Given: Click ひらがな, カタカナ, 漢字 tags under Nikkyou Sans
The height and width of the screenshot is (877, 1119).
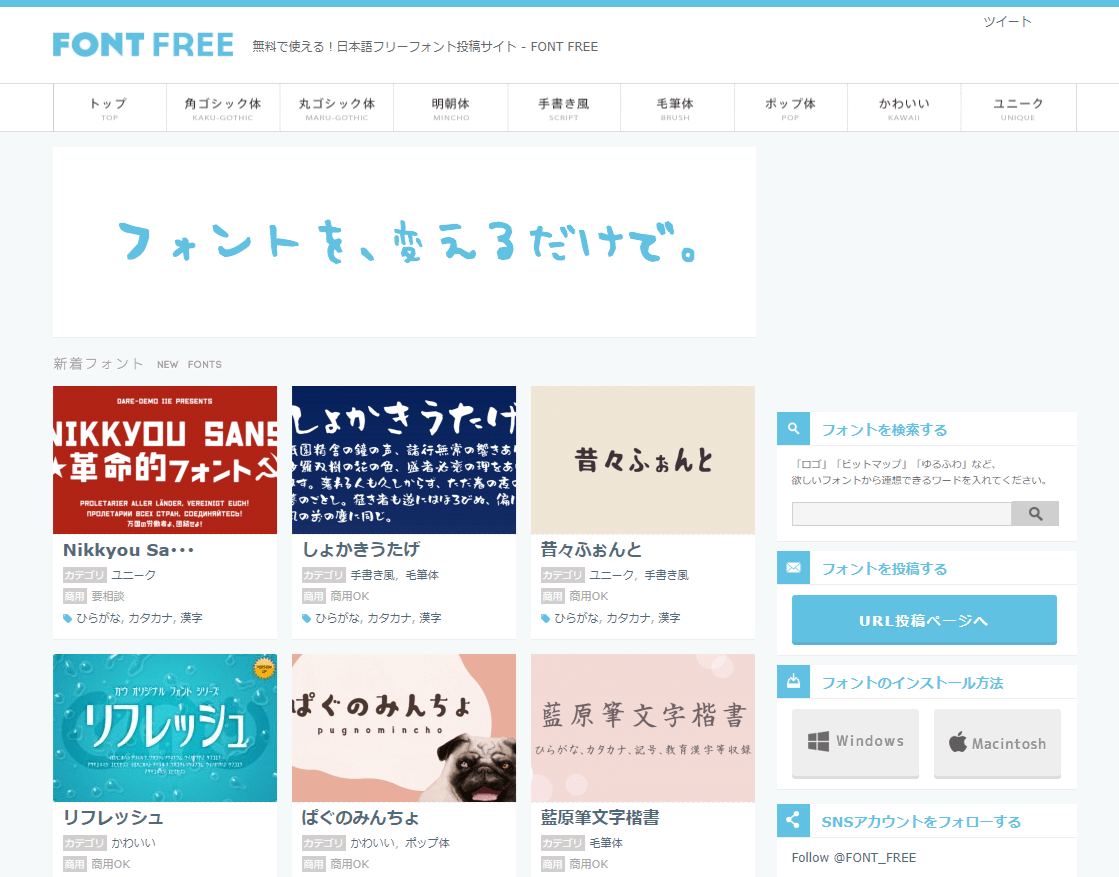Looking at the screenshot, I should pyautogui.click(x=139, y=618).
